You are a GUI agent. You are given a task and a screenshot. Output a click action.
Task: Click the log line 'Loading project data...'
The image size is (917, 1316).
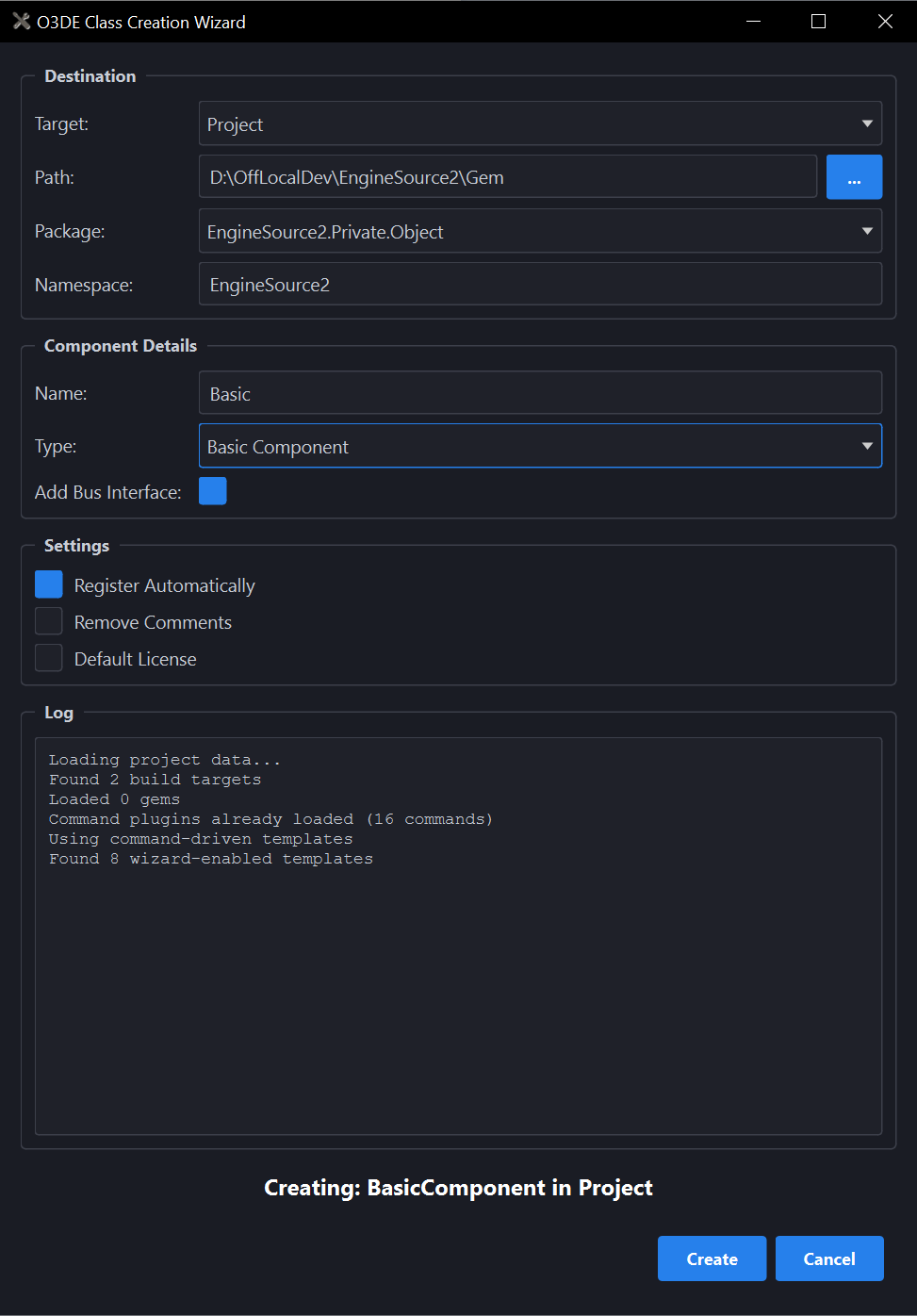click(x=165, y=760)
